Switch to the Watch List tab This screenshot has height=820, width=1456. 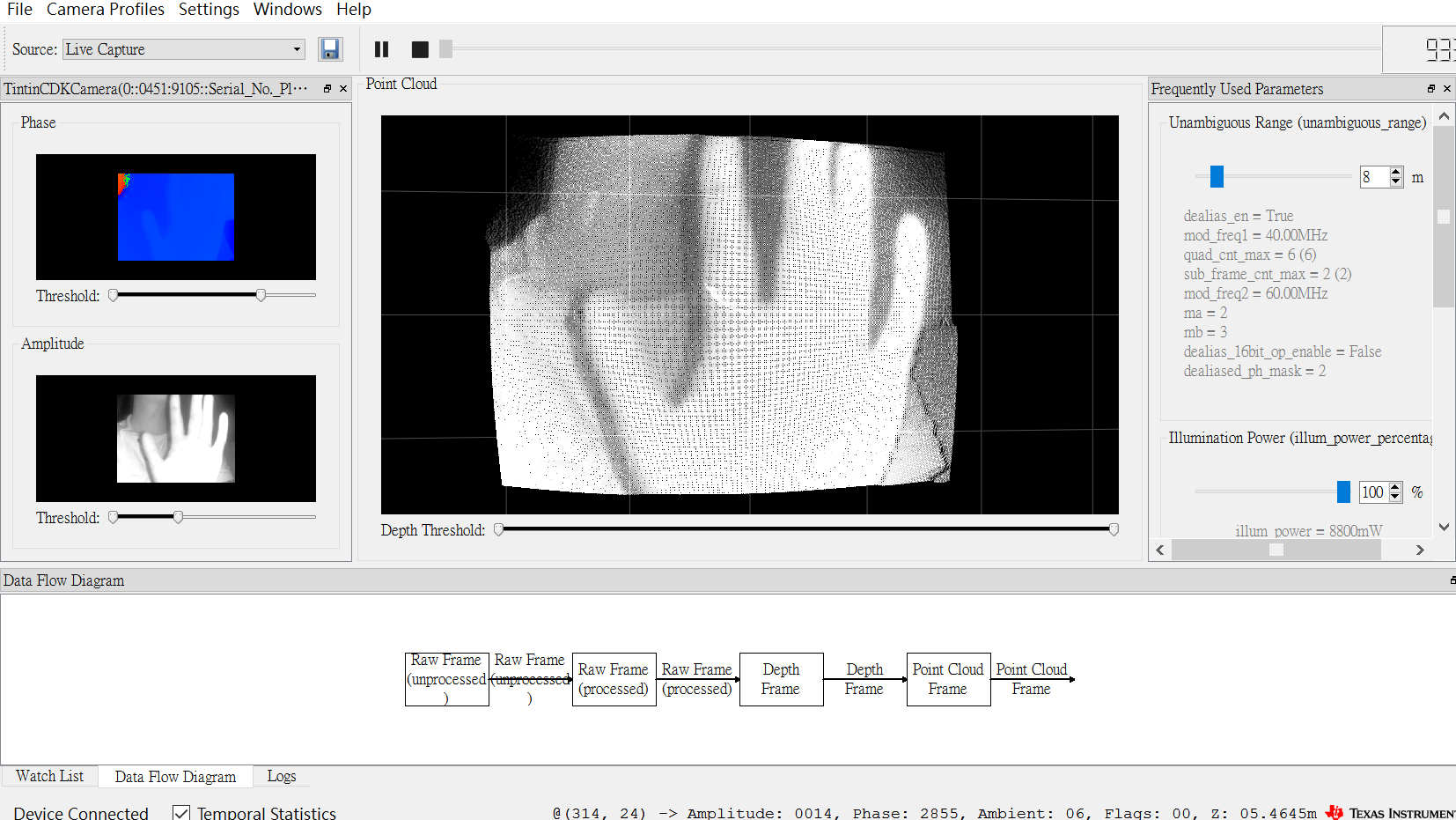tap(49, 776)
